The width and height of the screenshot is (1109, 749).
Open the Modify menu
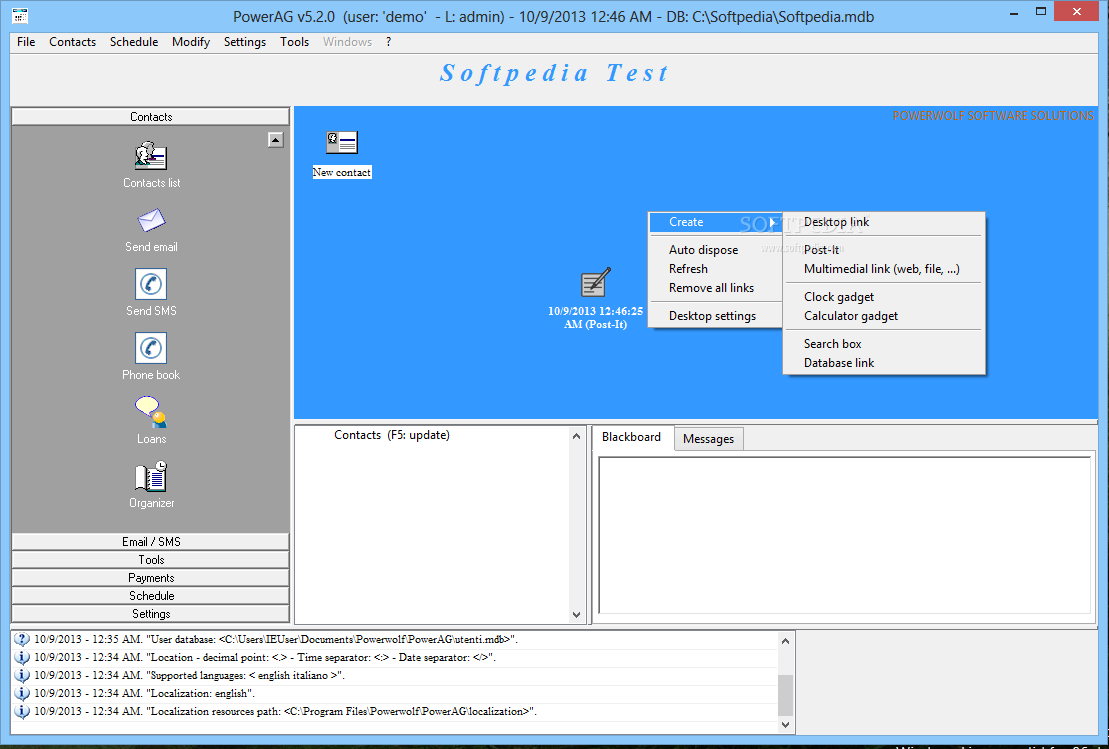point(191,42)
